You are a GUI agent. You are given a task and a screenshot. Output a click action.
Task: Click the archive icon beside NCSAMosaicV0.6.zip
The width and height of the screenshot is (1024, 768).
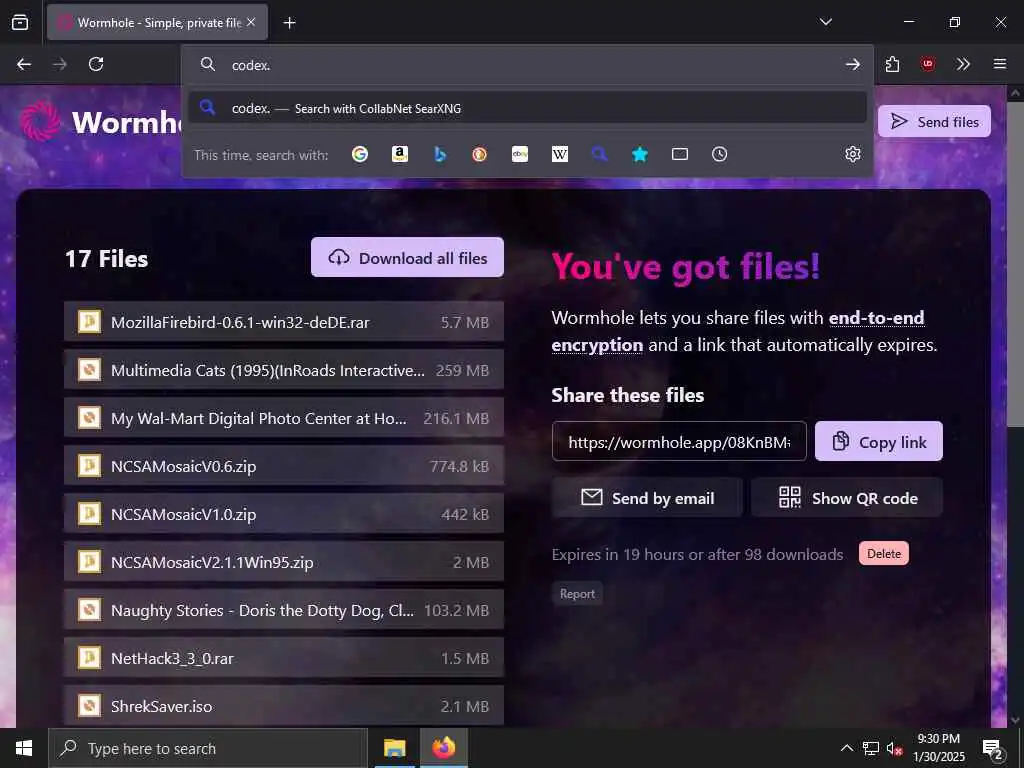[89, 466]
